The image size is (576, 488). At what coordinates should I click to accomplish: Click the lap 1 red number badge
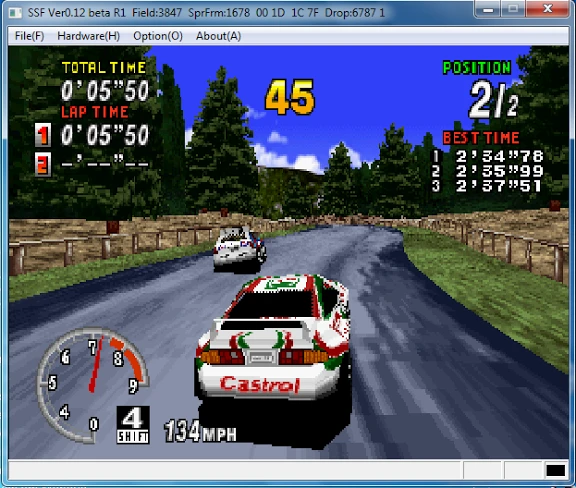point(43,135)
